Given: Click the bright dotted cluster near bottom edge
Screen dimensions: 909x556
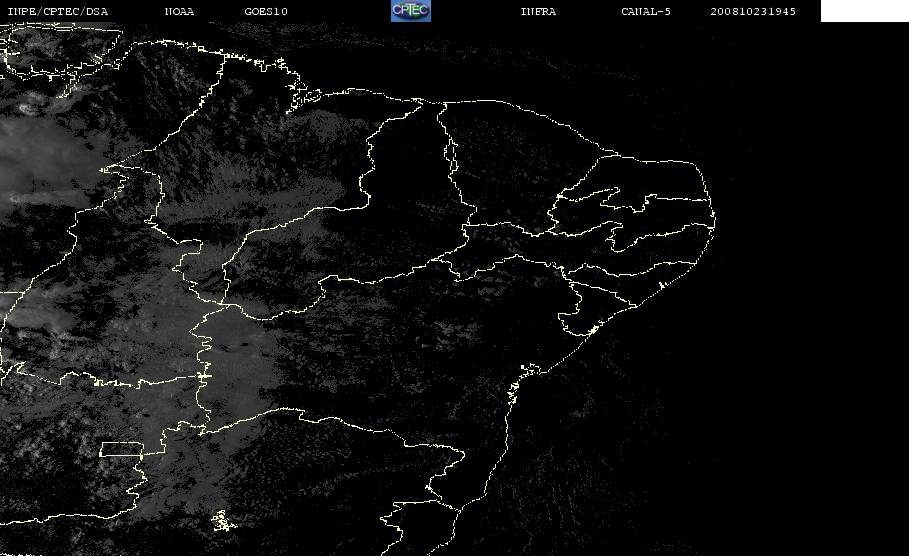Looking at the screenshot, I should coord(223,521).
